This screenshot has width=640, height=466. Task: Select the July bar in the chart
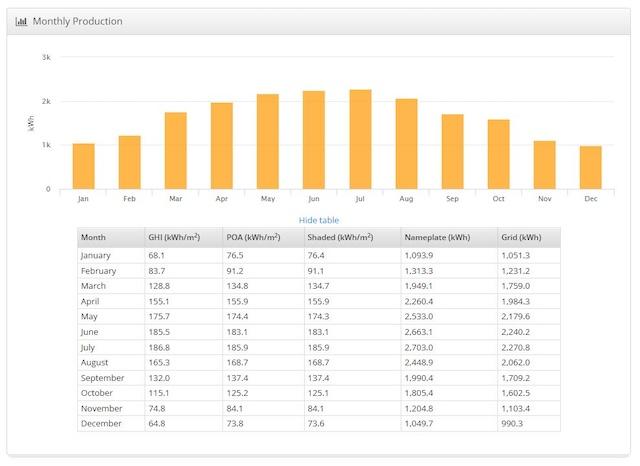(360, 139)
